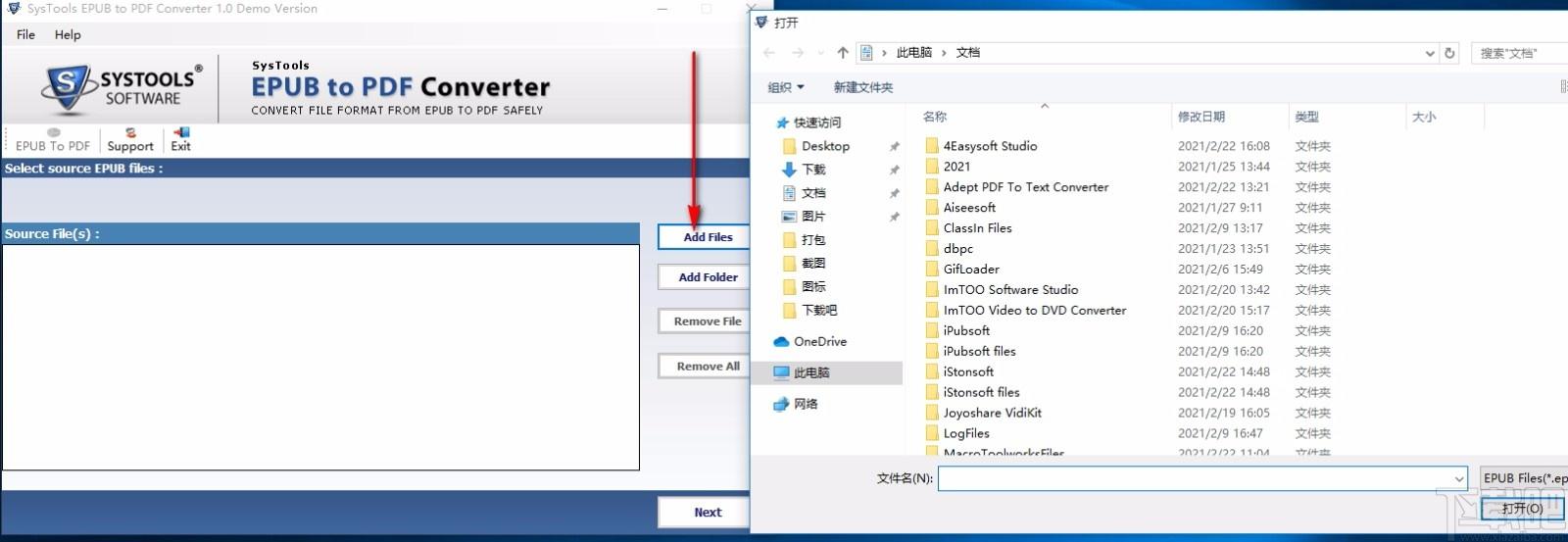The width and height of the screenshot is (1568, 542).
Task: Select the iPubsoft folder
Action: coord(966,331)
